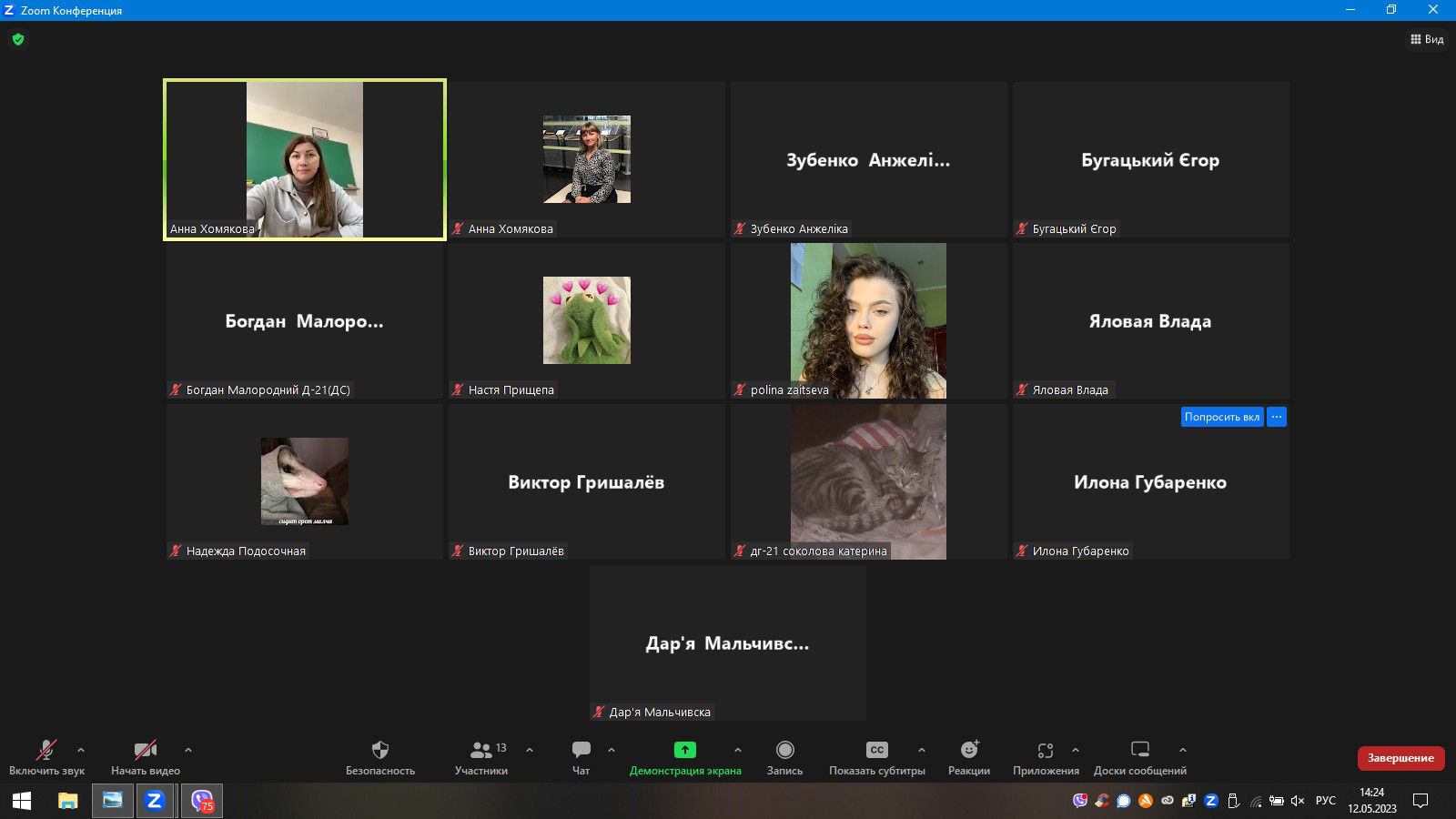Select second Анна Хомякова profile photo tile
Image resolution: width=1456 pixels, height=819 pixels.
[586, 159]
